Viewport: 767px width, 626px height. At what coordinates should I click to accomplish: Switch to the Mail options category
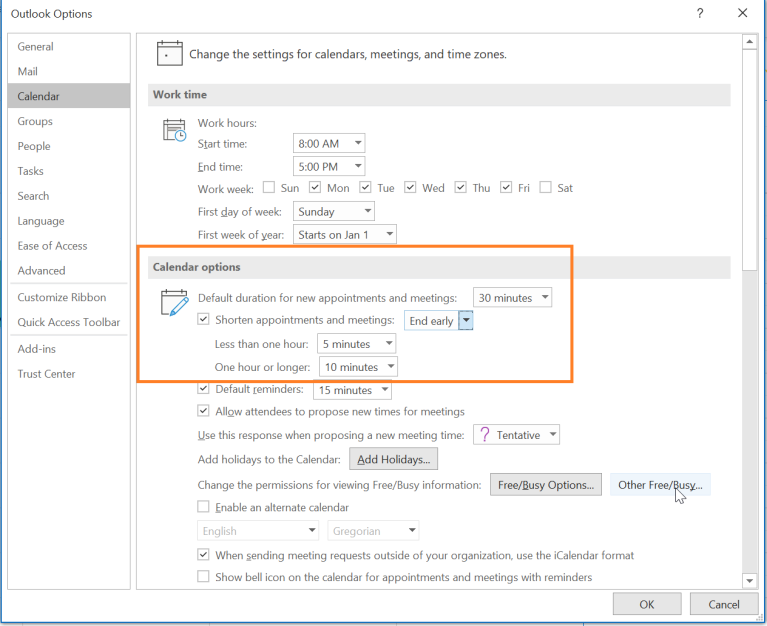pos(28,72)
